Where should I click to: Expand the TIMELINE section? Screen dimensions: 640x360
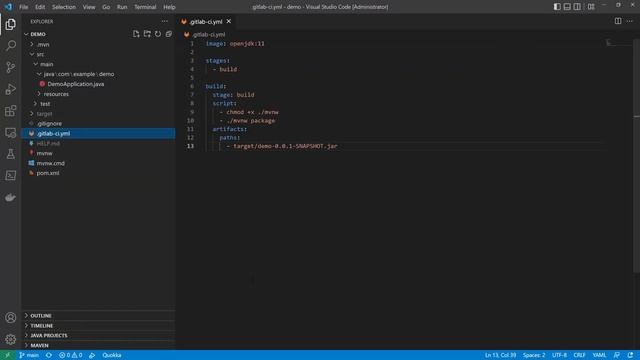98,326
